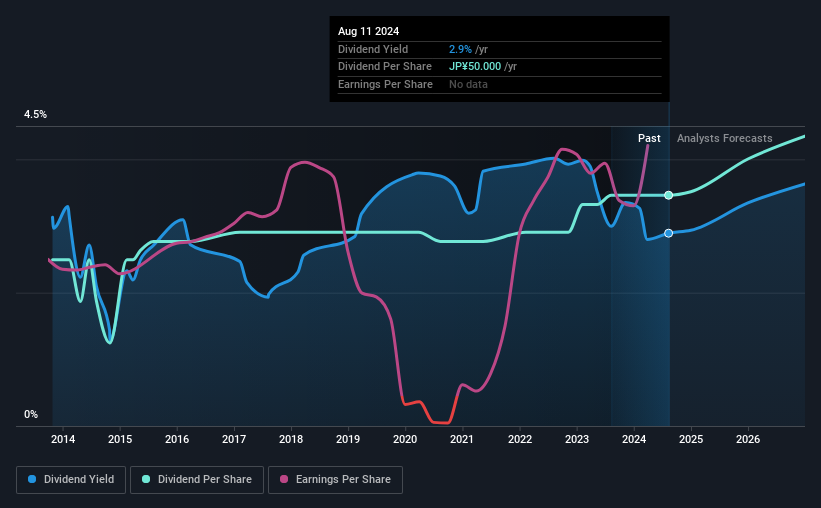Click the 'Aug 11 2024' tooltip date

click(x=369, y=31)
